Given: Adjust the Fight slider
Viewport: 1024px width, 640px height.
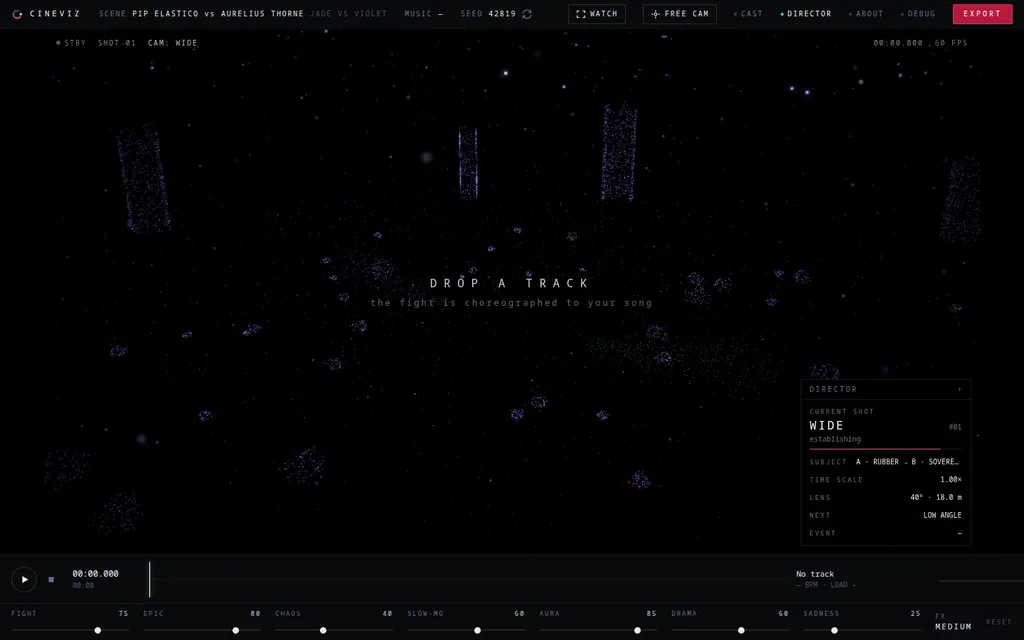Looking at the screenshot, I should tap(70, 630).
